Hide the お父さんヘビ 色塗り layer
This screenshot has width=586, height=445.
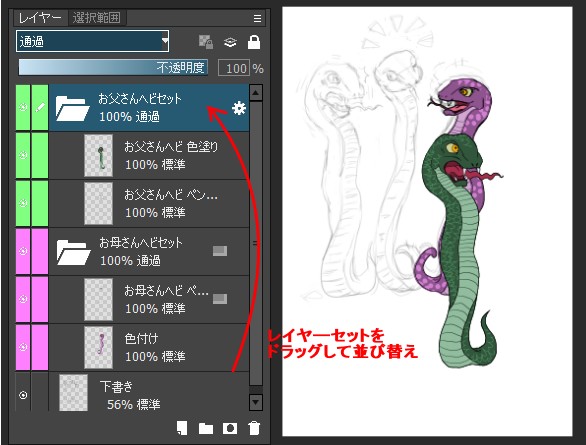[23, 155]
